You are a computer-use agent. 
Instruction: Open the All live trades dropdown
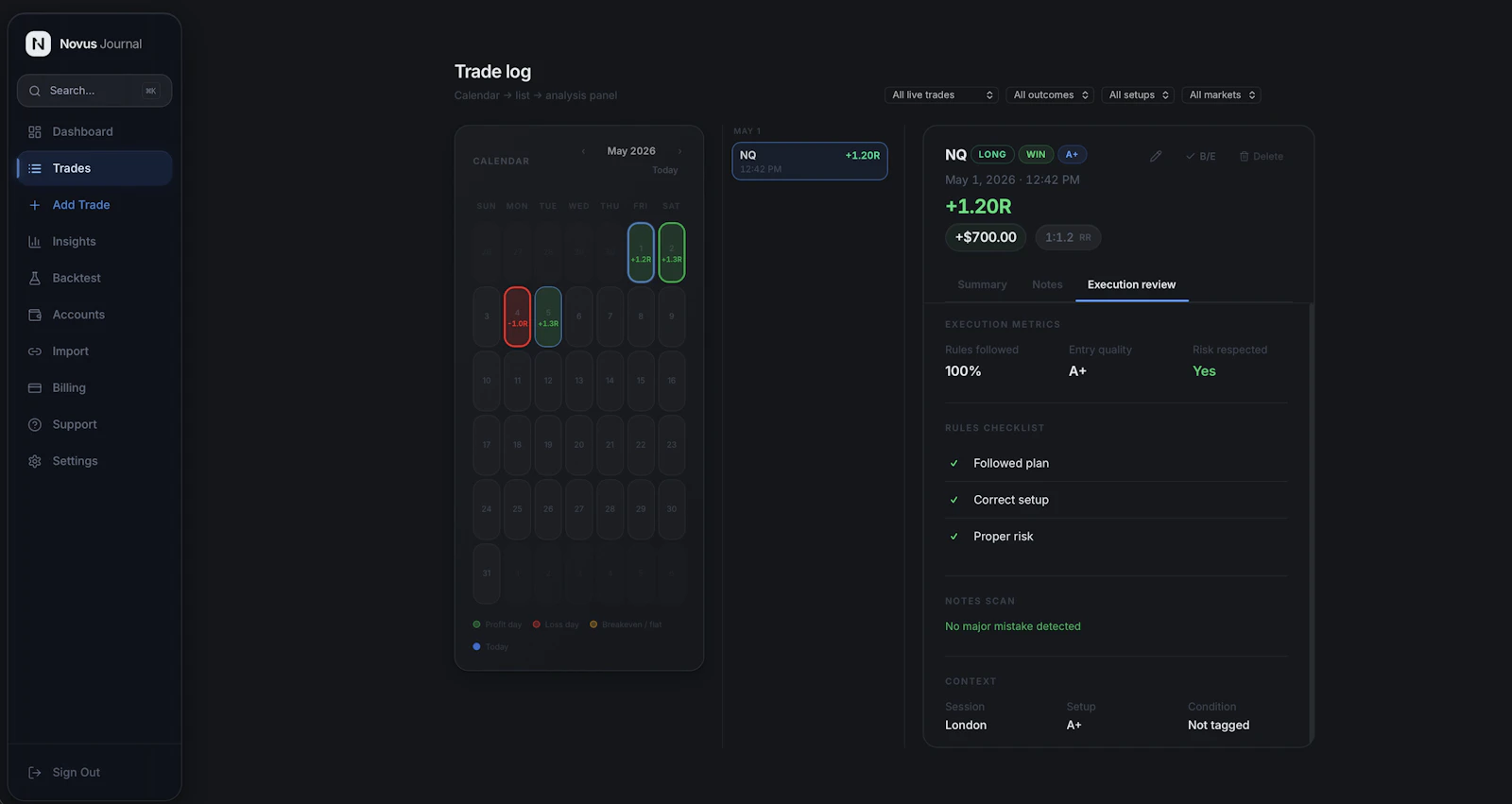tap(942, 94)
